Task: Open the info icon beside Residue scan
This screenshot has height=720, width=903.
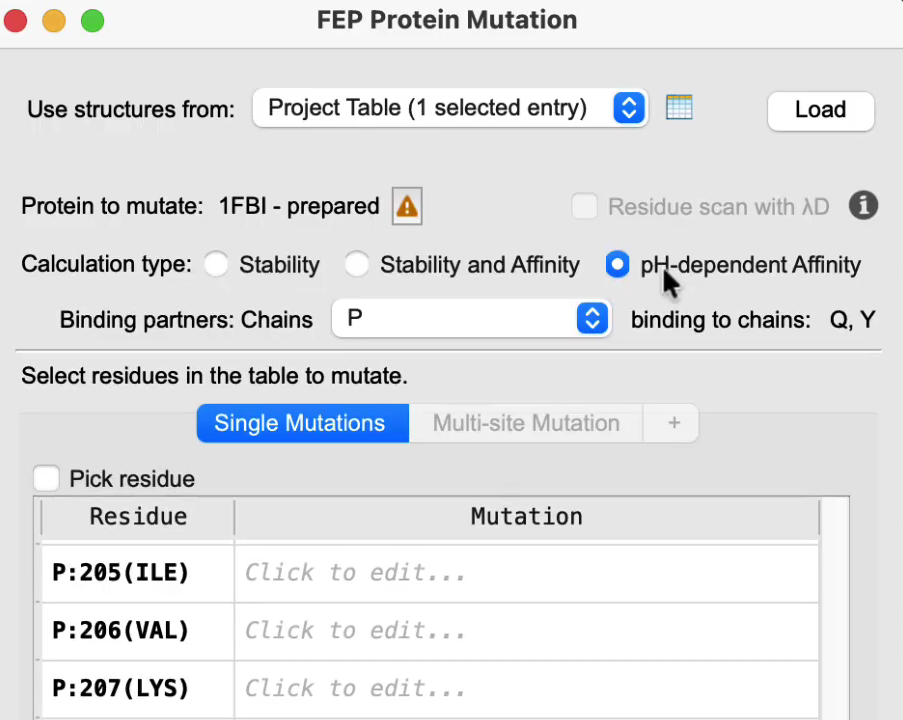Action: point(863,206)
